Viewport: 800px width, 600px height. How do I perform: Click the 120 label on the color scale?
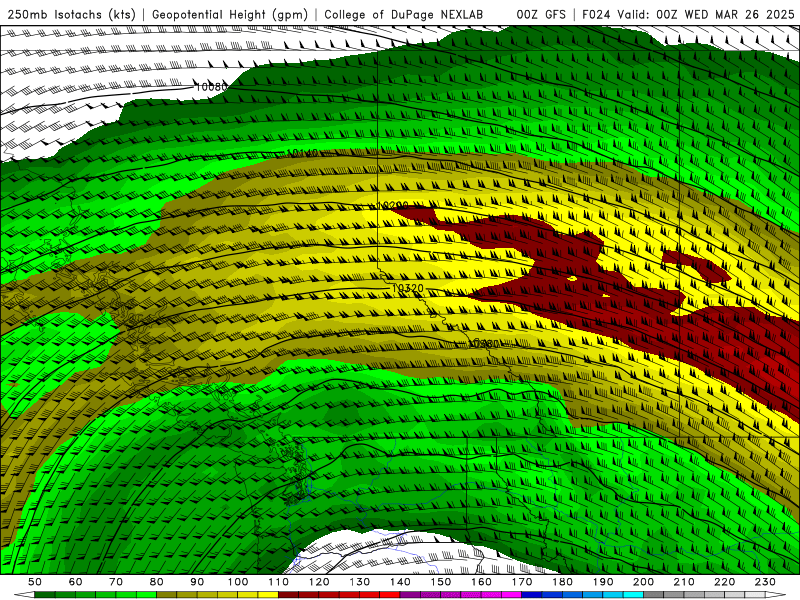tap(319, 582)
